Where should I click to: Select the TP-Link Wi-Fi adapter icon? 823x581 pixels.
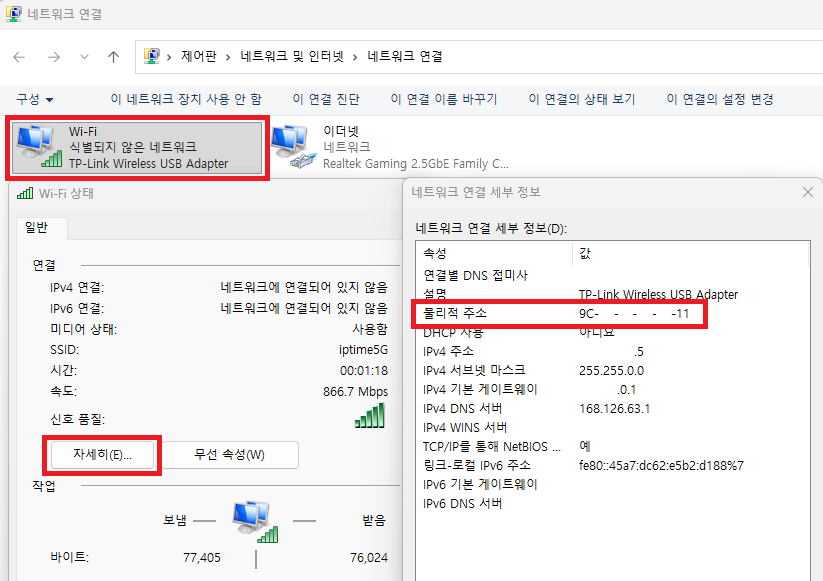point(35,142)
